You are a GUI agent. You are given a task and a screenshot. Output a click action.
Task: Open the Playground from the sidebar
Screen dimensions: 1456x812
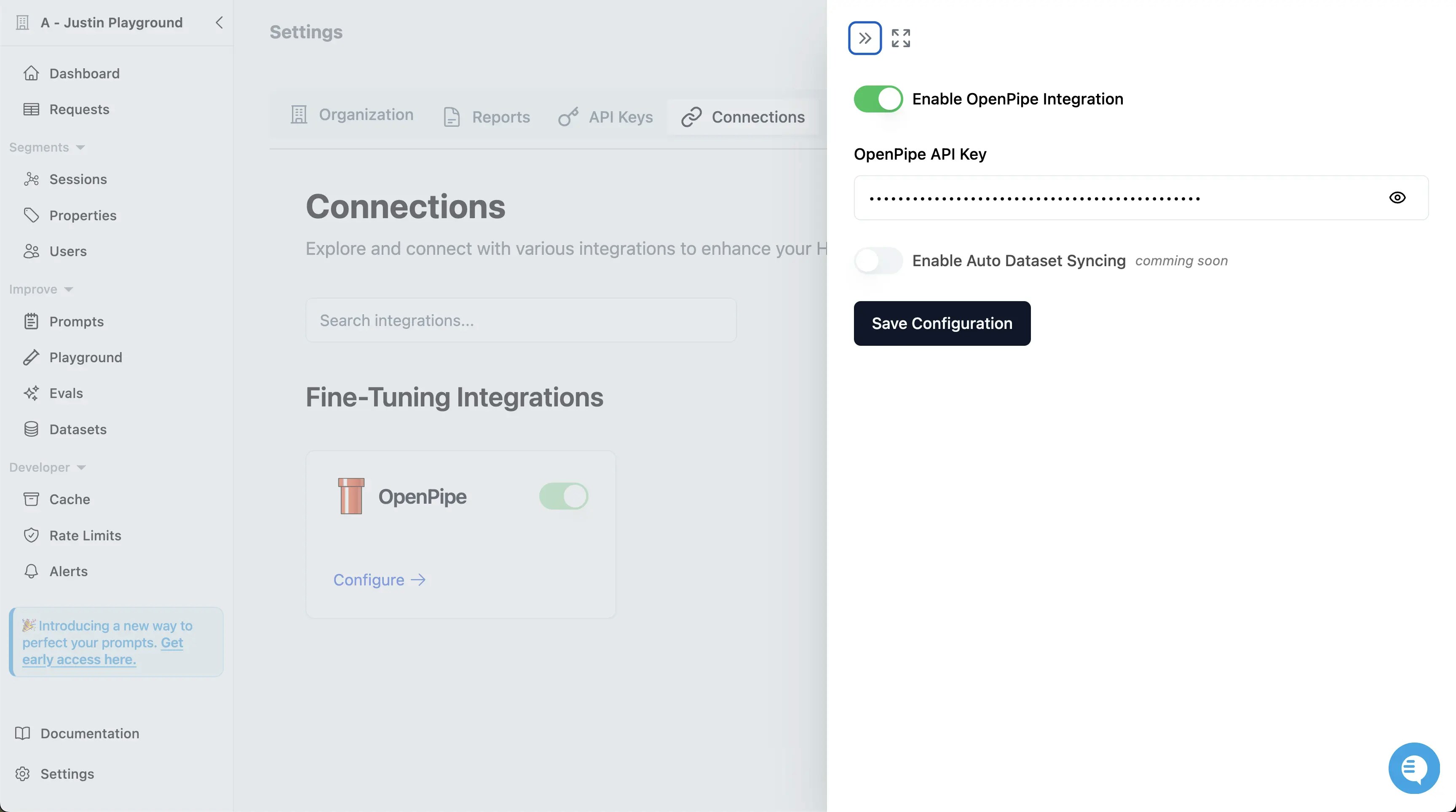coord(86,357)
